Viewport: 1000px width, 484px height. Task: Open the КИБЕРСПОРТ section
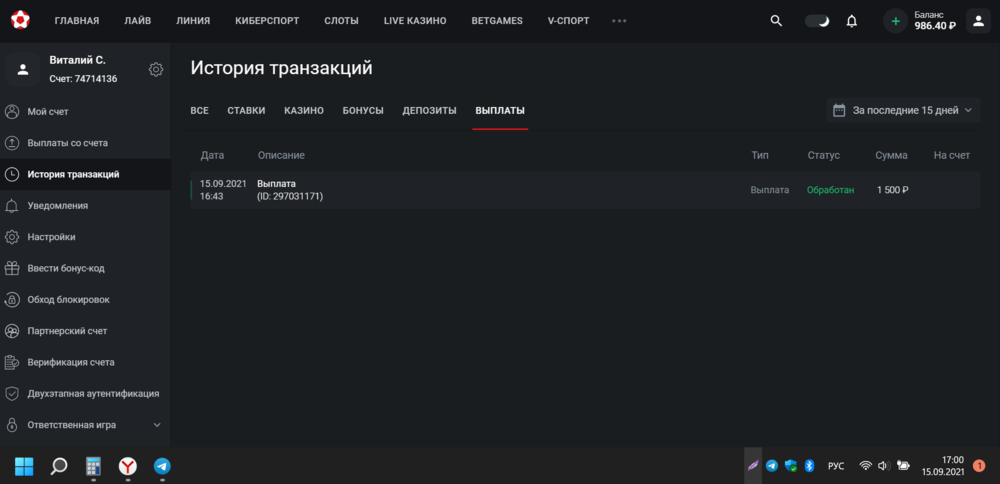[267, 20]
